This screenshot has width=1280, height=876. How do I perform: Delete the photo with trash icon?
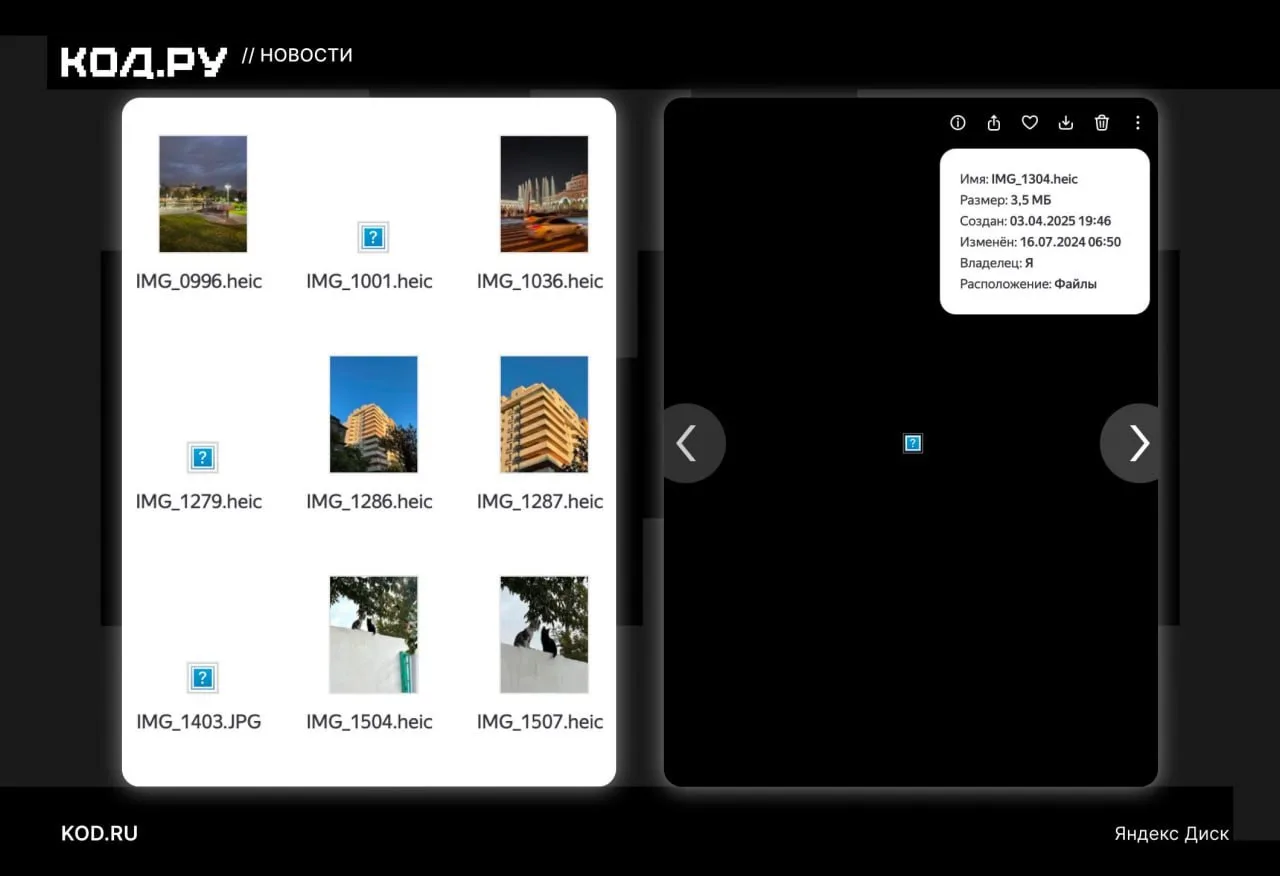(1102, 123)
